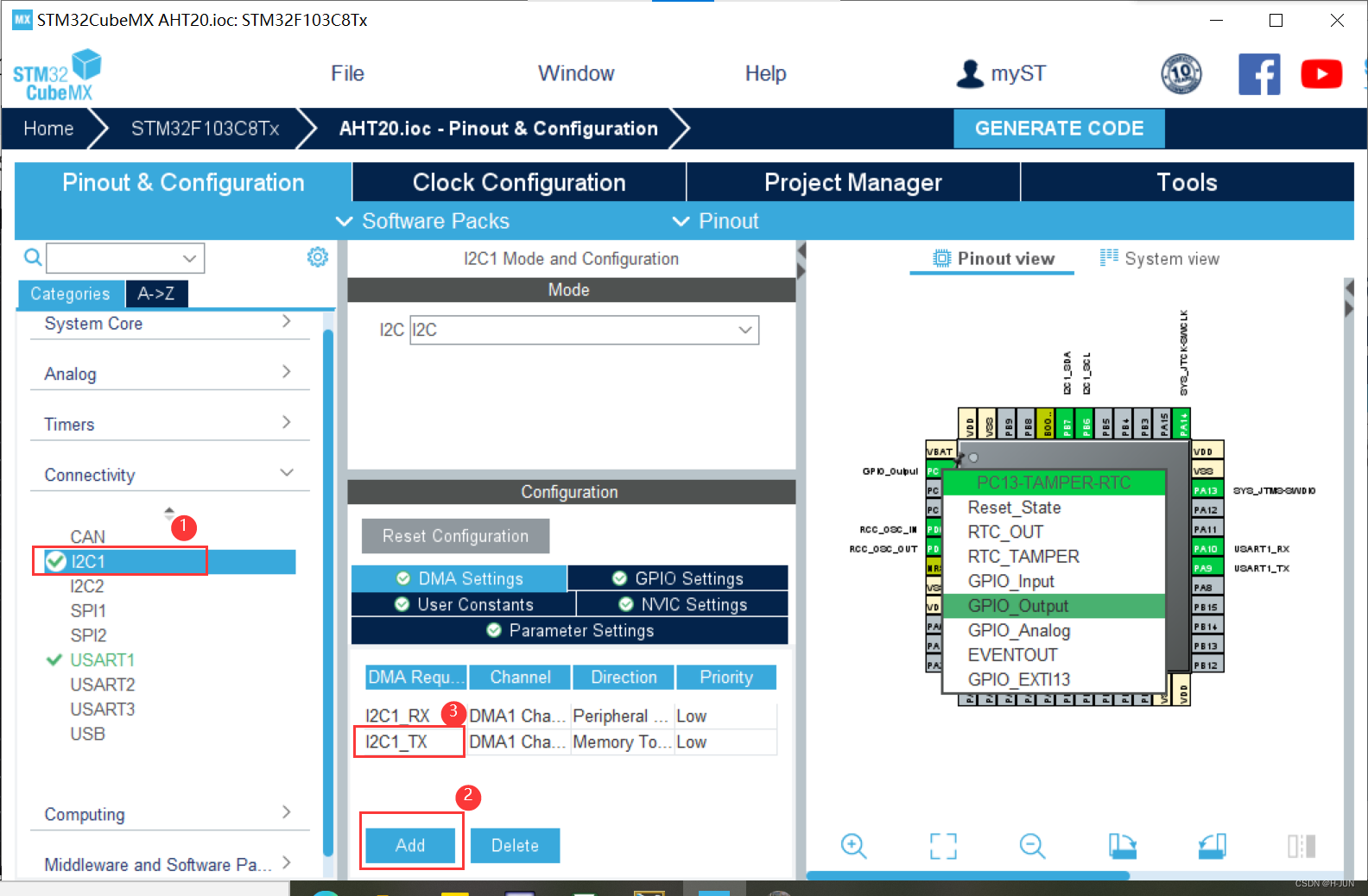Select pin PB12 on the chip
The width and height of the screenshot is (1368, 896).
click(1206, 666)
